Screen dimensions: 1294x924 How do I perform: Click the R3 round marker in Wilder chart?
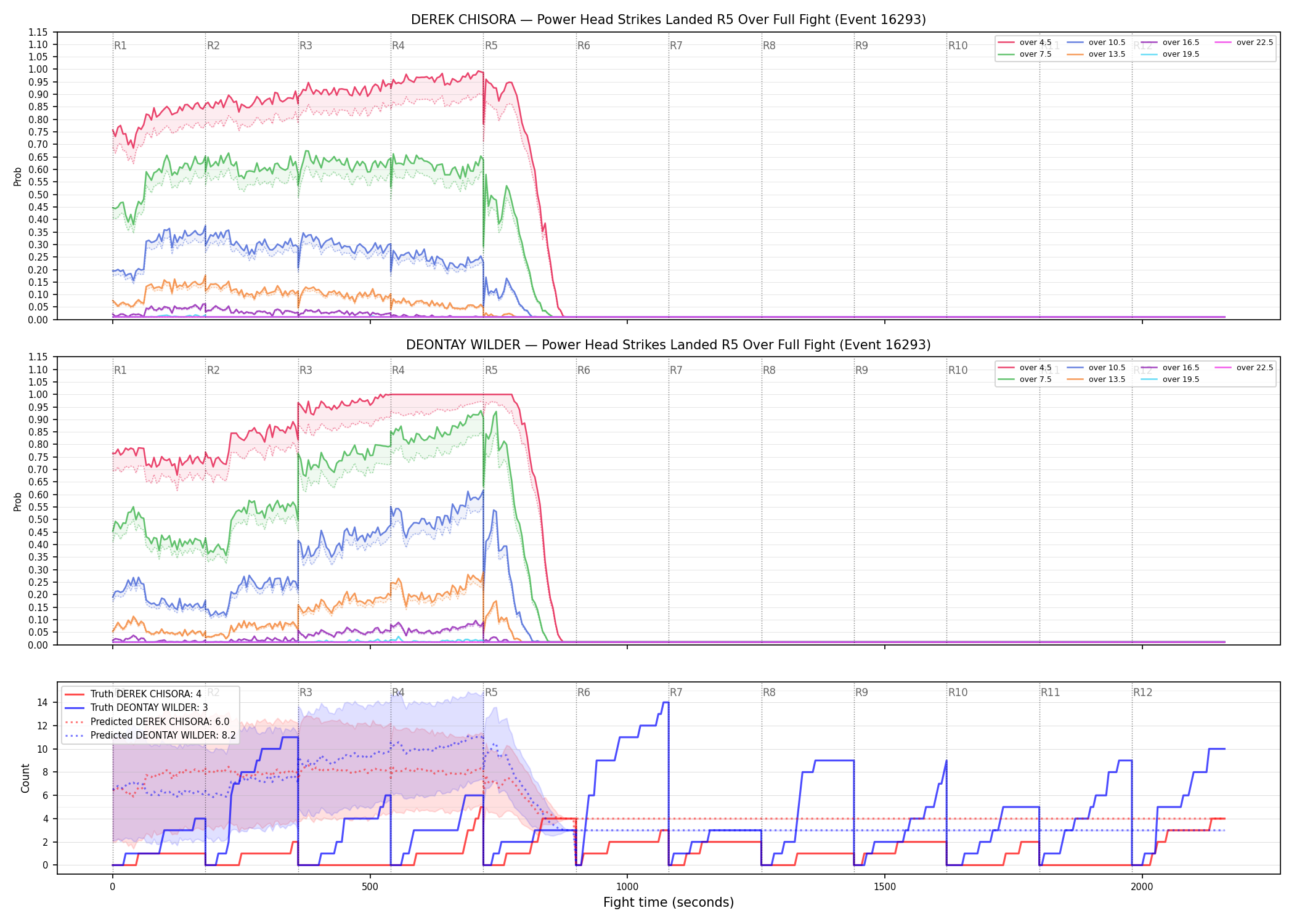[x=306, y=370]
